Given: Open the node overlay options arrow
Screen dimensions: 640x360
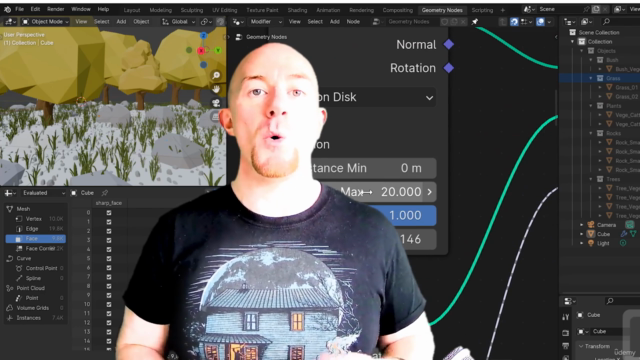Looking at the screenshot, I should pyautogui.click(x=549, y=22).
